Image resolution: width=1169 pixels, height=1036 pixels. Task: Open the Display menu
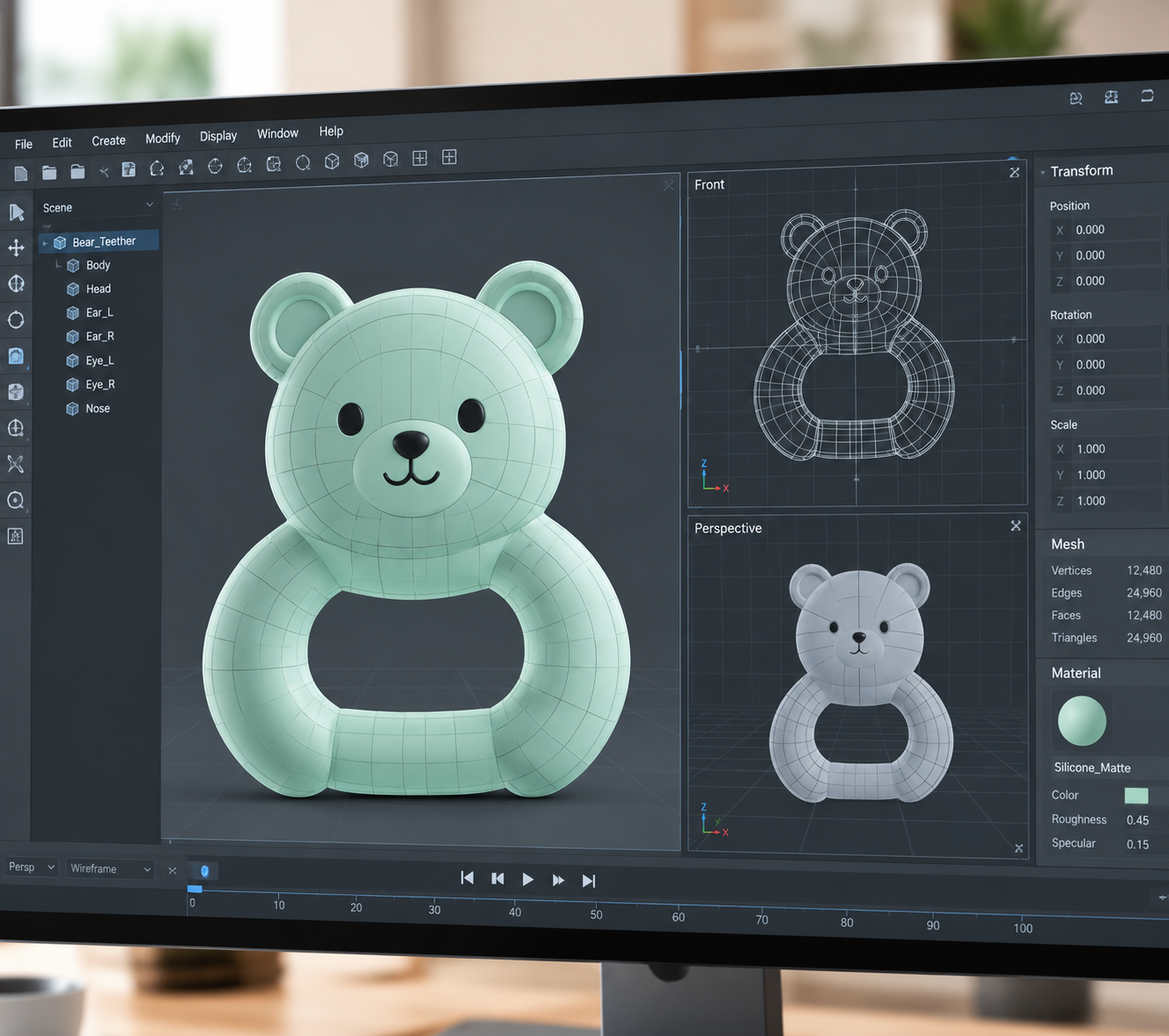pos(219,136)
